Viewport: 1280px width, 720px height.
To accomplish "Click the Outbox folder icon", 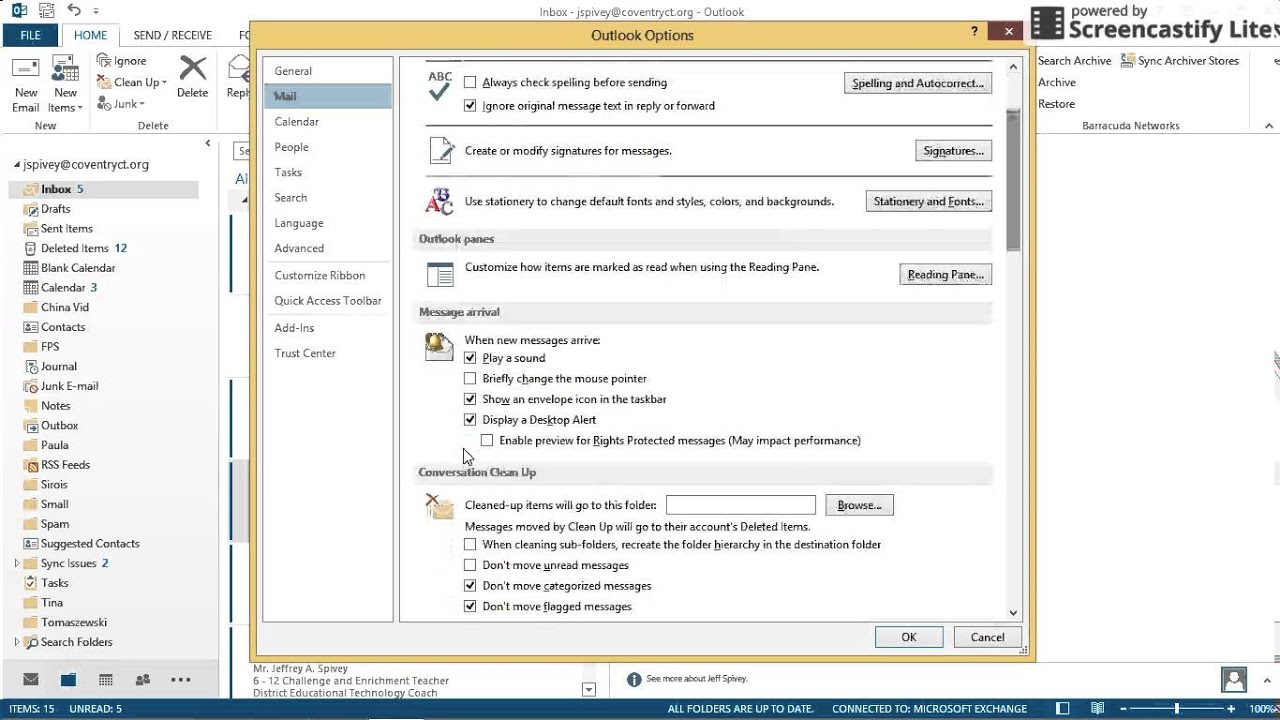I will click(31, 426).
